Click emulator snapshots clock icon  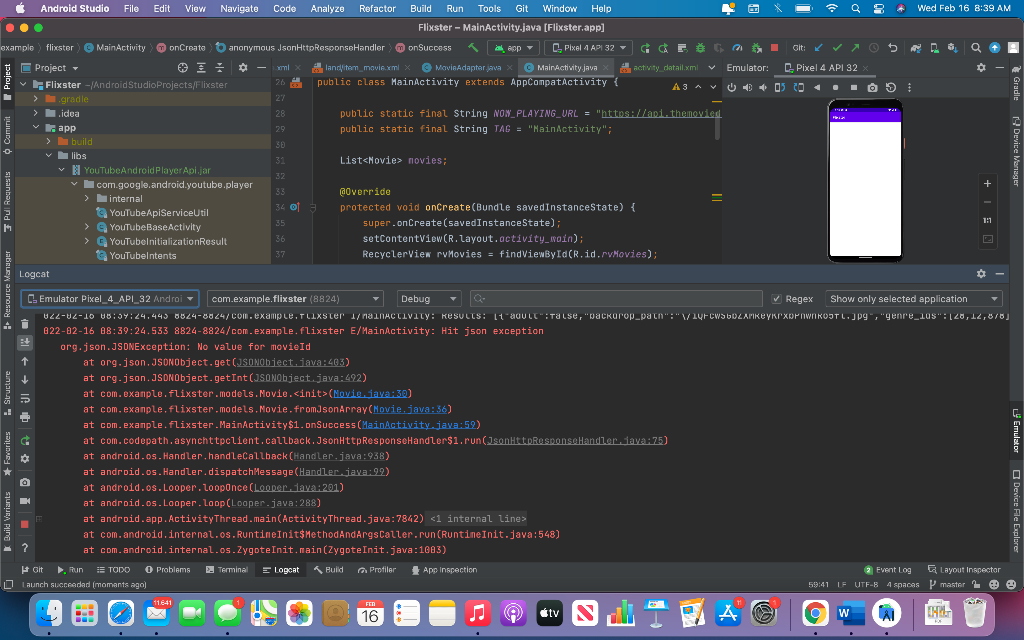[x=891, y=88]
